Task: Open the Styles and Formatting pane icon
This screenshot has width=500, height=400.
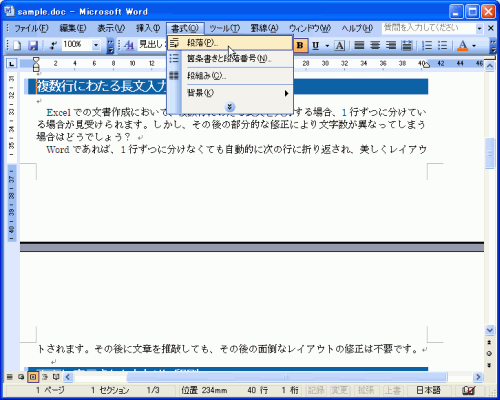Action: 129,45
